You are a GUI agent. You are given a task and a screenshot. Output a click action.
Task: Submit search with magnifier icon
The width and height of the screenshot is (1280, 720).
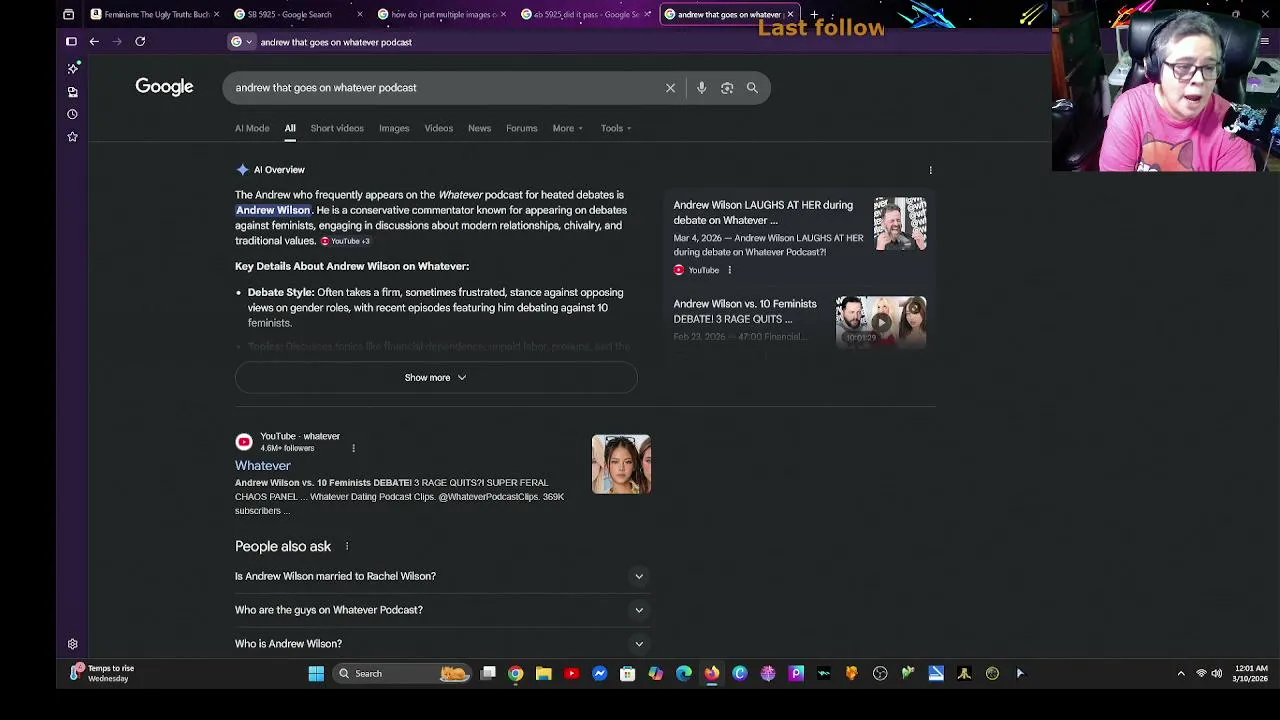pyautogui.click(x=752, y=88)
